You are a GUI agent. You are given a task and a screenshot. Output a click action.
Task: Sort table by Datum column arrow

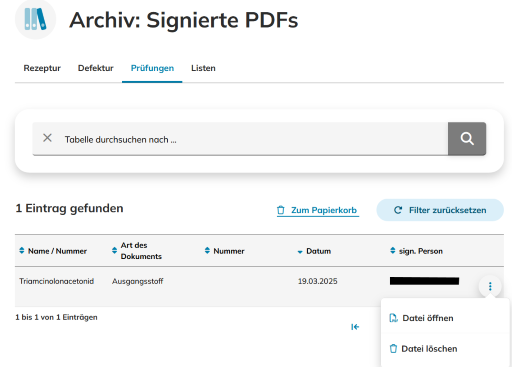coord(300,252)
